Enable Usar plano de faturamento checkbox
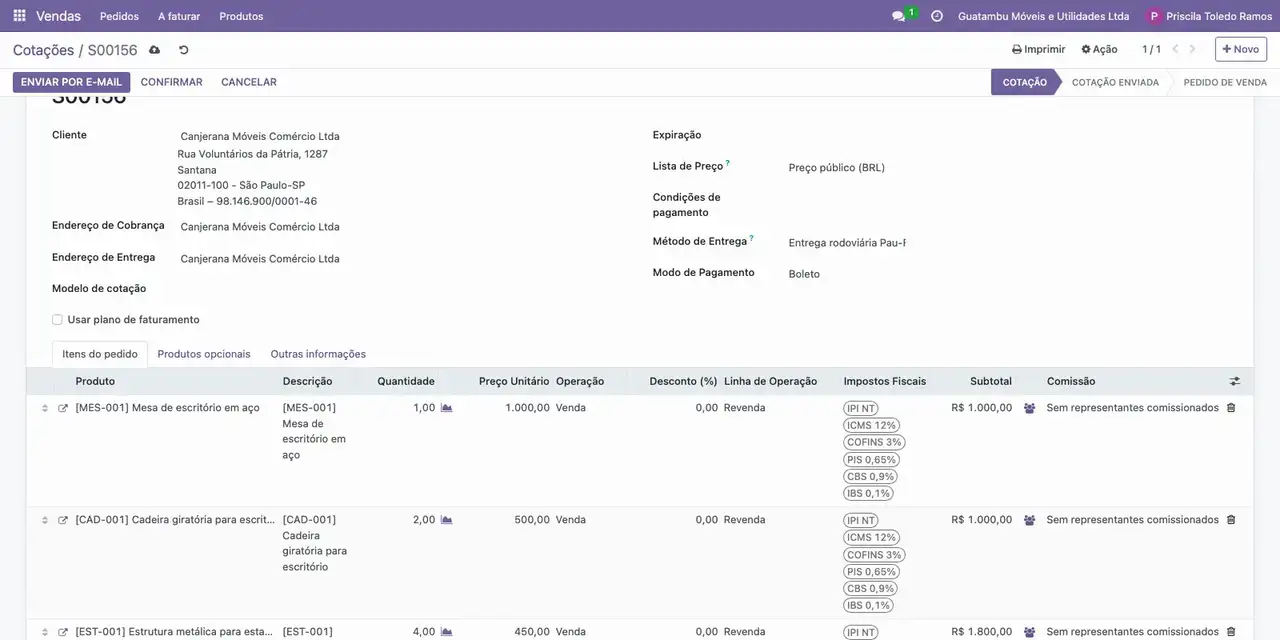Image resolution: width=1280 pixels, height=640 pixels. tap(57, 320)
